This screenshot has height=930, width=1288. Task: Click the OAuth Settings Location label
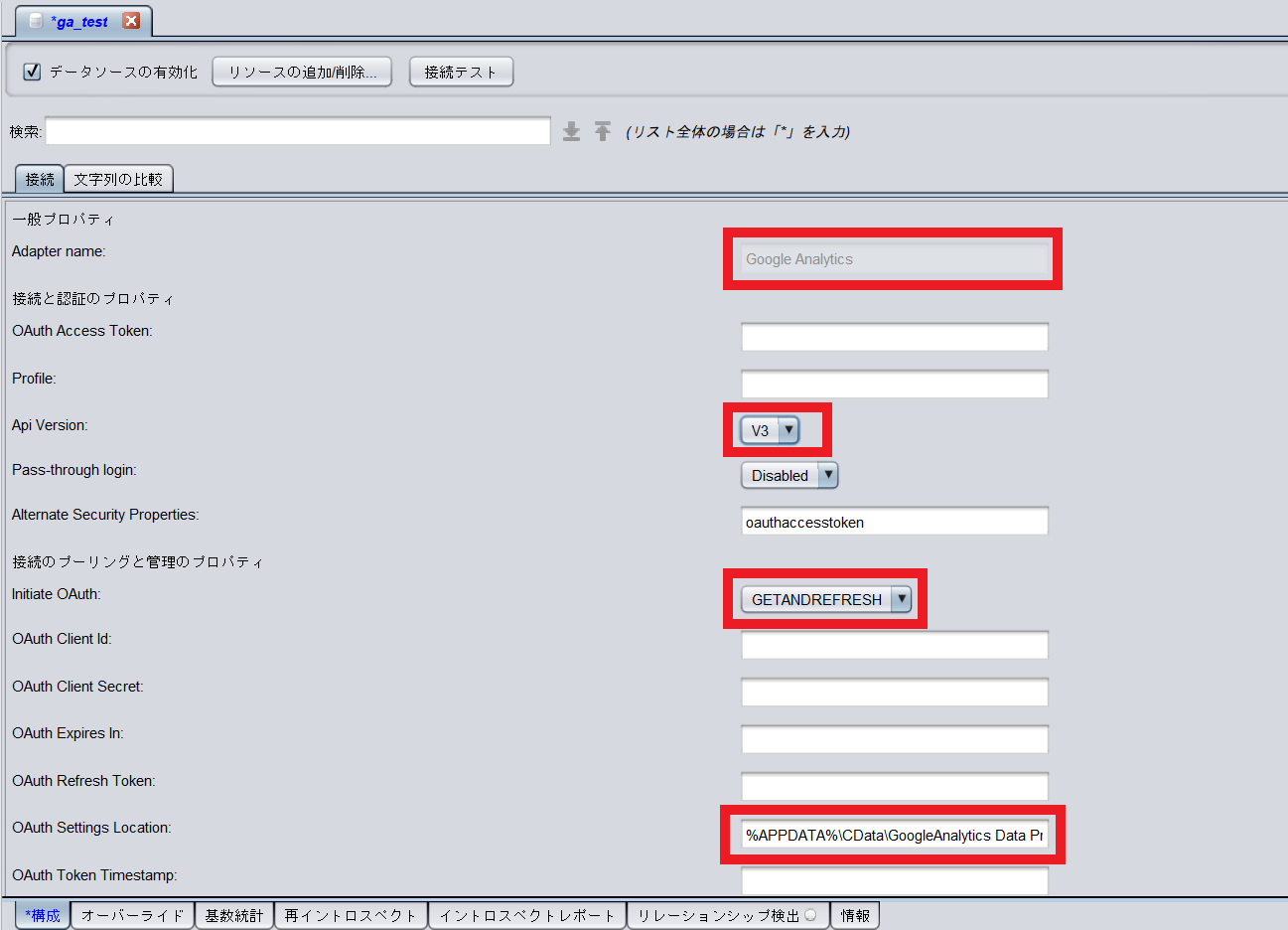coord(91,828)
